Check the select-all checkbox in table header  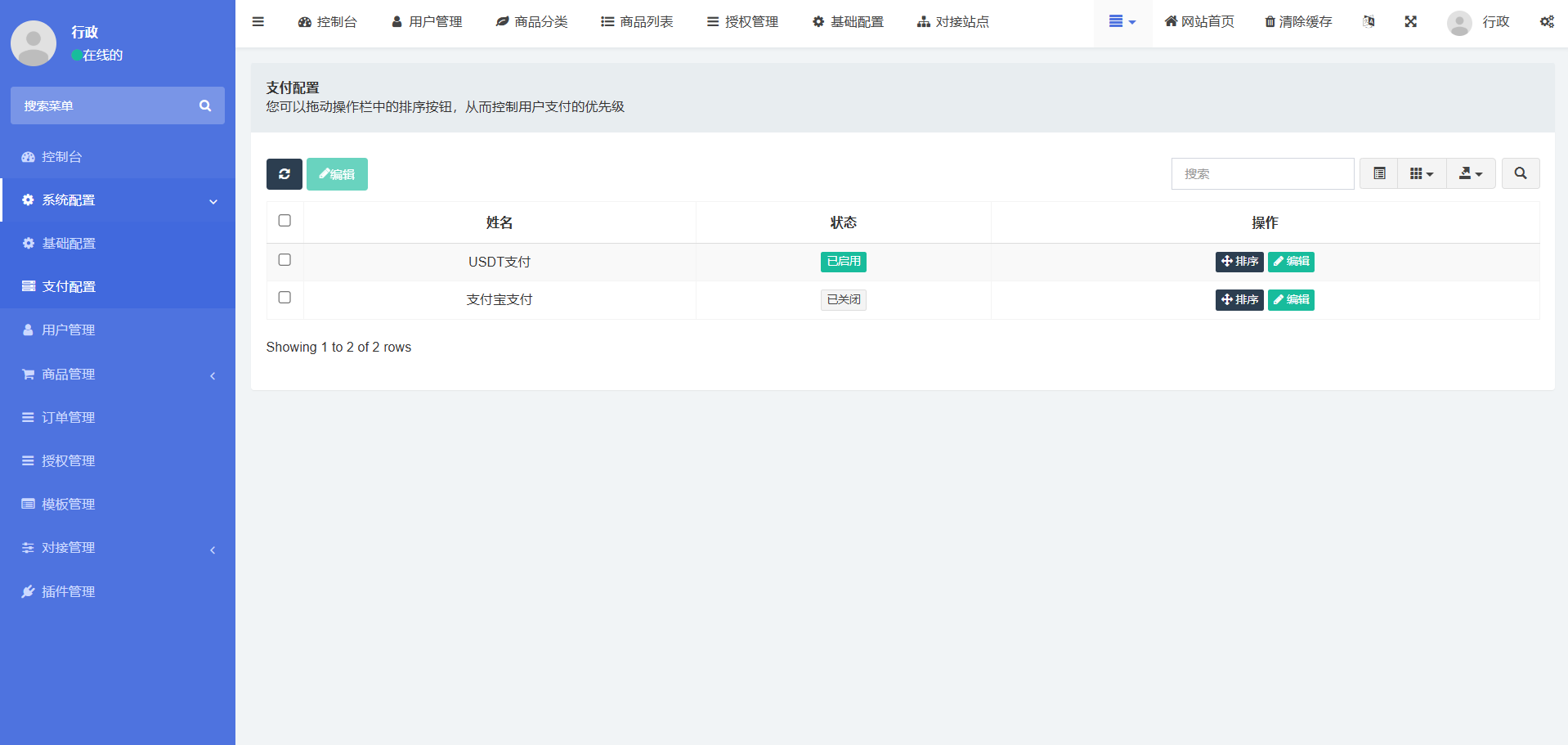pos(284,221)
